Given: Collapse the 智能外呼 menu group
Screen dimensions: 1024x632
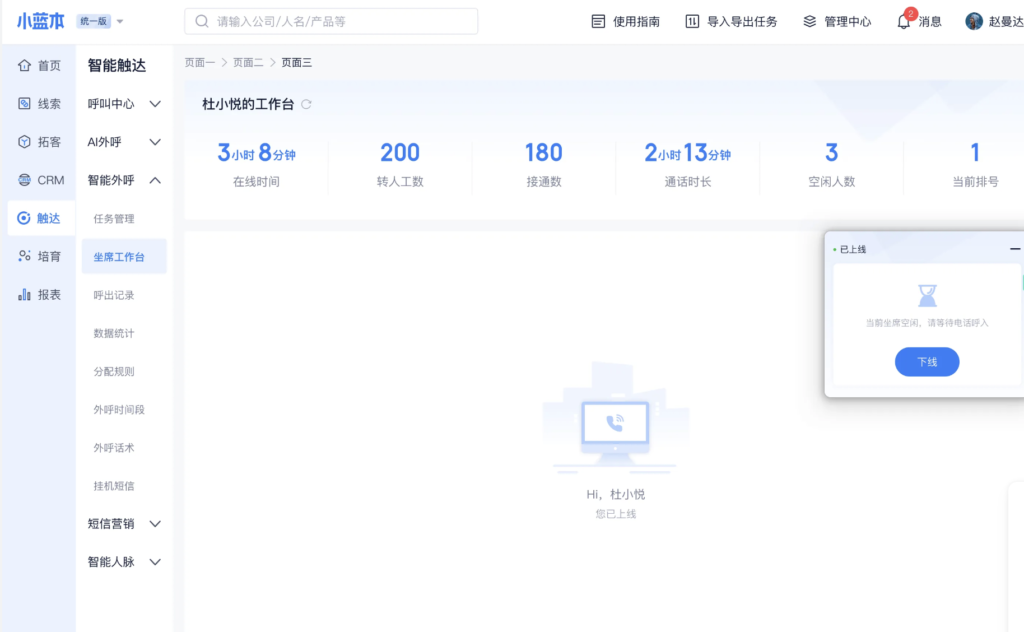Looking at the screenshot, I should pos(155,181).
